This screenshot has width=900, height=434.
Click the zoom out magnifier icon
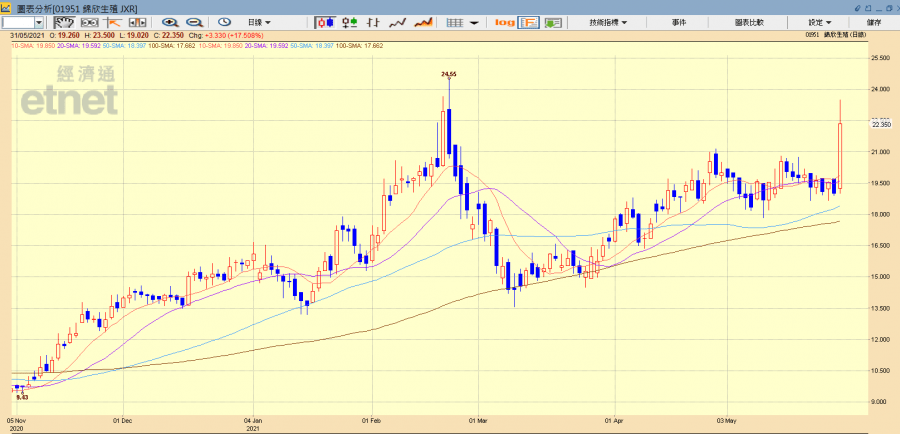193,22
